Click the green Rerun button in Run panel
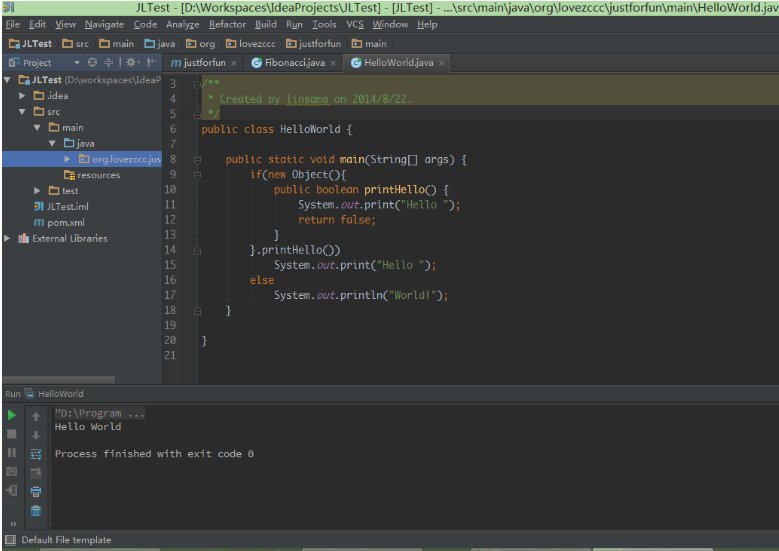 [x=12, y=415]
